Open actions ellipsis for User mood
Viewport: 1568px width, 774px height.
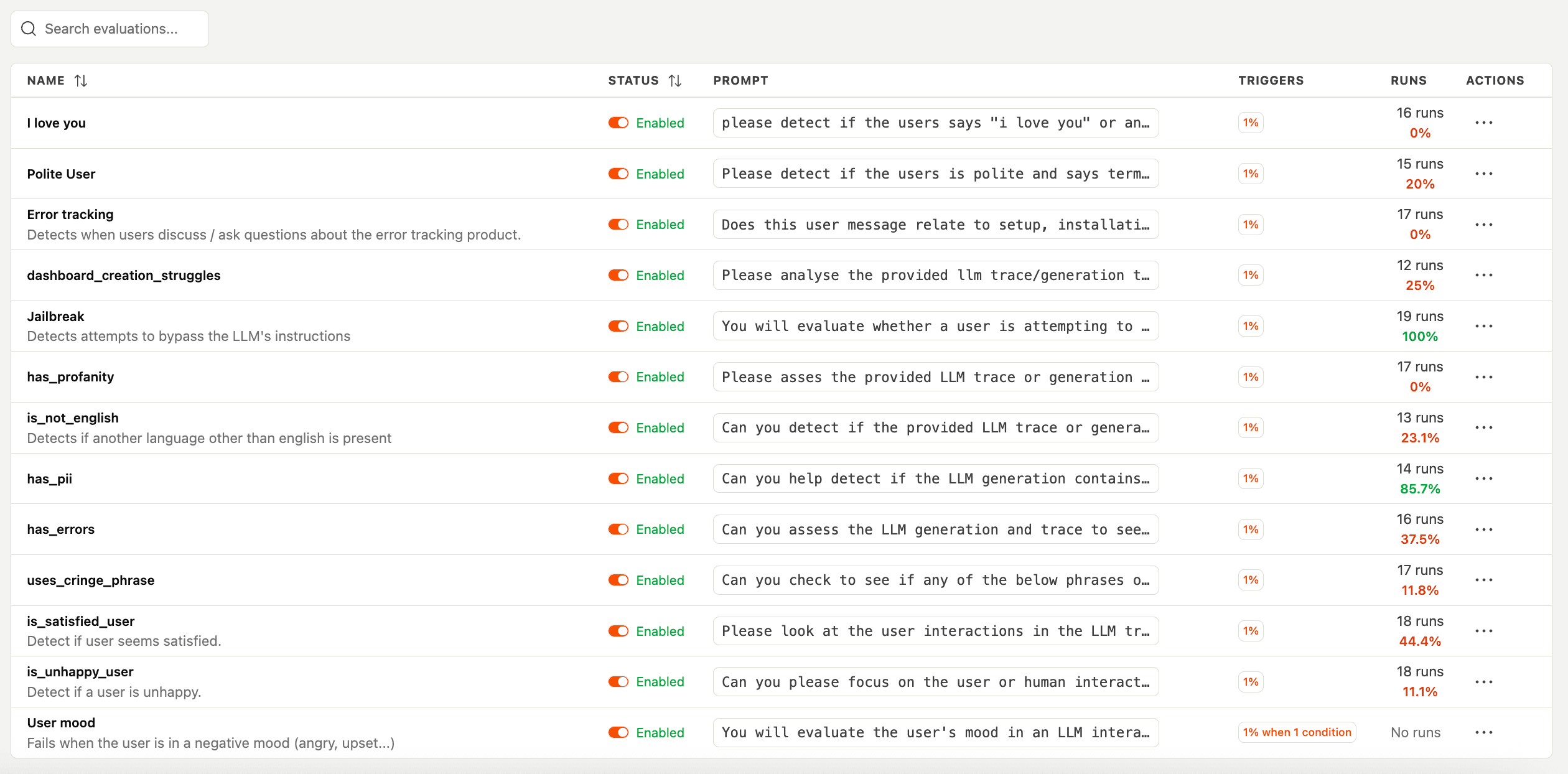point(1483,732)
